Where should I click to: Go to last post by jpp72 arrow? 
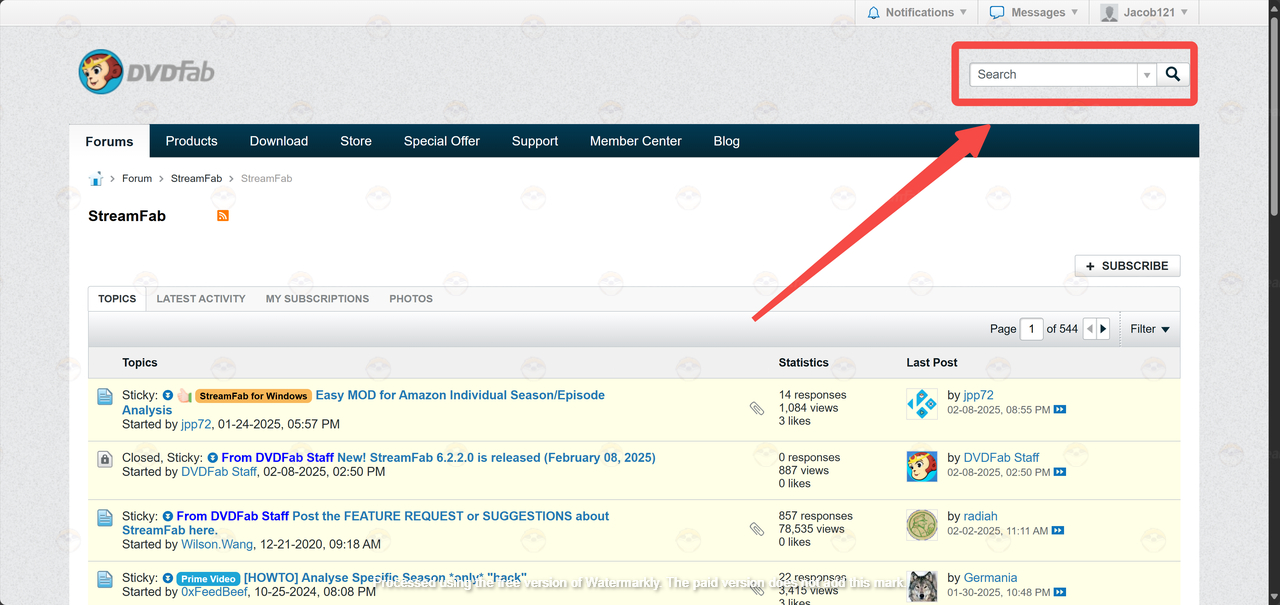tap(1060, 410)
